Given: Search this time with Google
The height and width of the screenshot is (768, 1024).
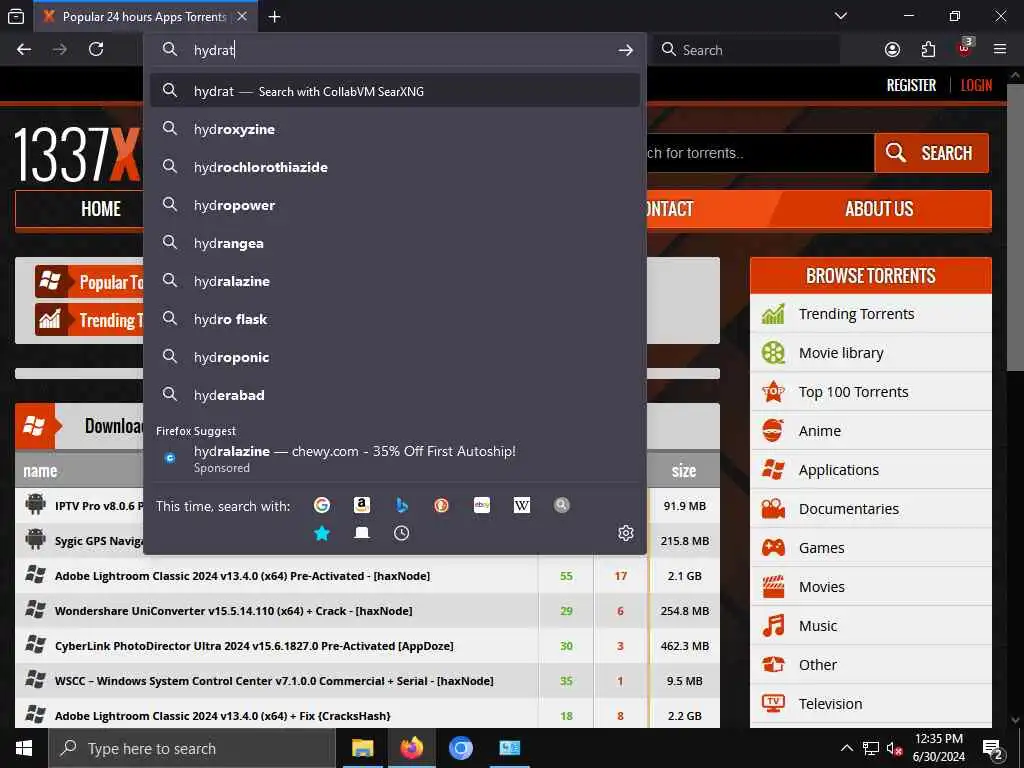Looking at the screenshot, I should click(322, 505).
